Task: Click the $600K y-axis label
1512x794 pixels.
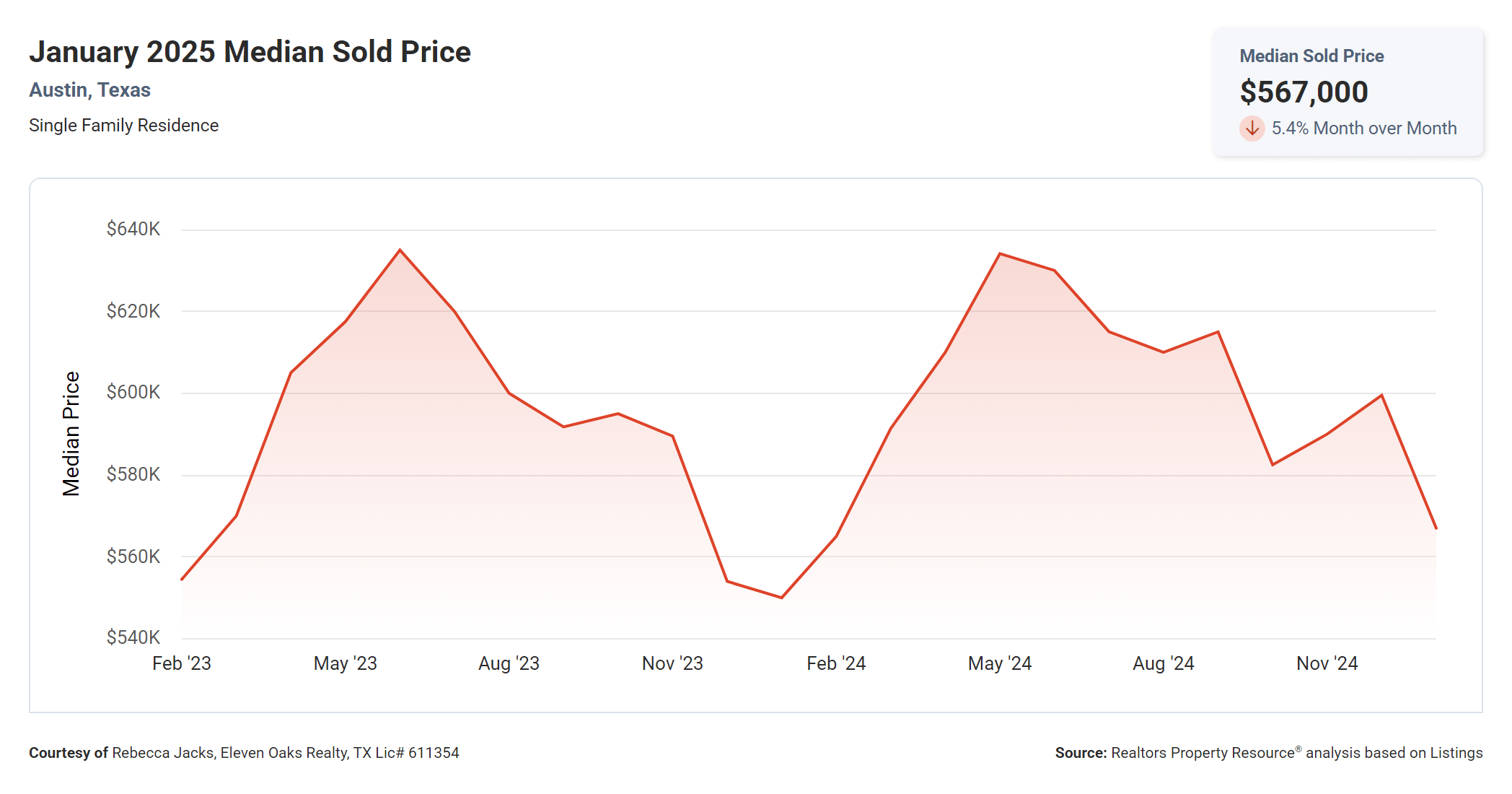Action: tap(133, 393)
